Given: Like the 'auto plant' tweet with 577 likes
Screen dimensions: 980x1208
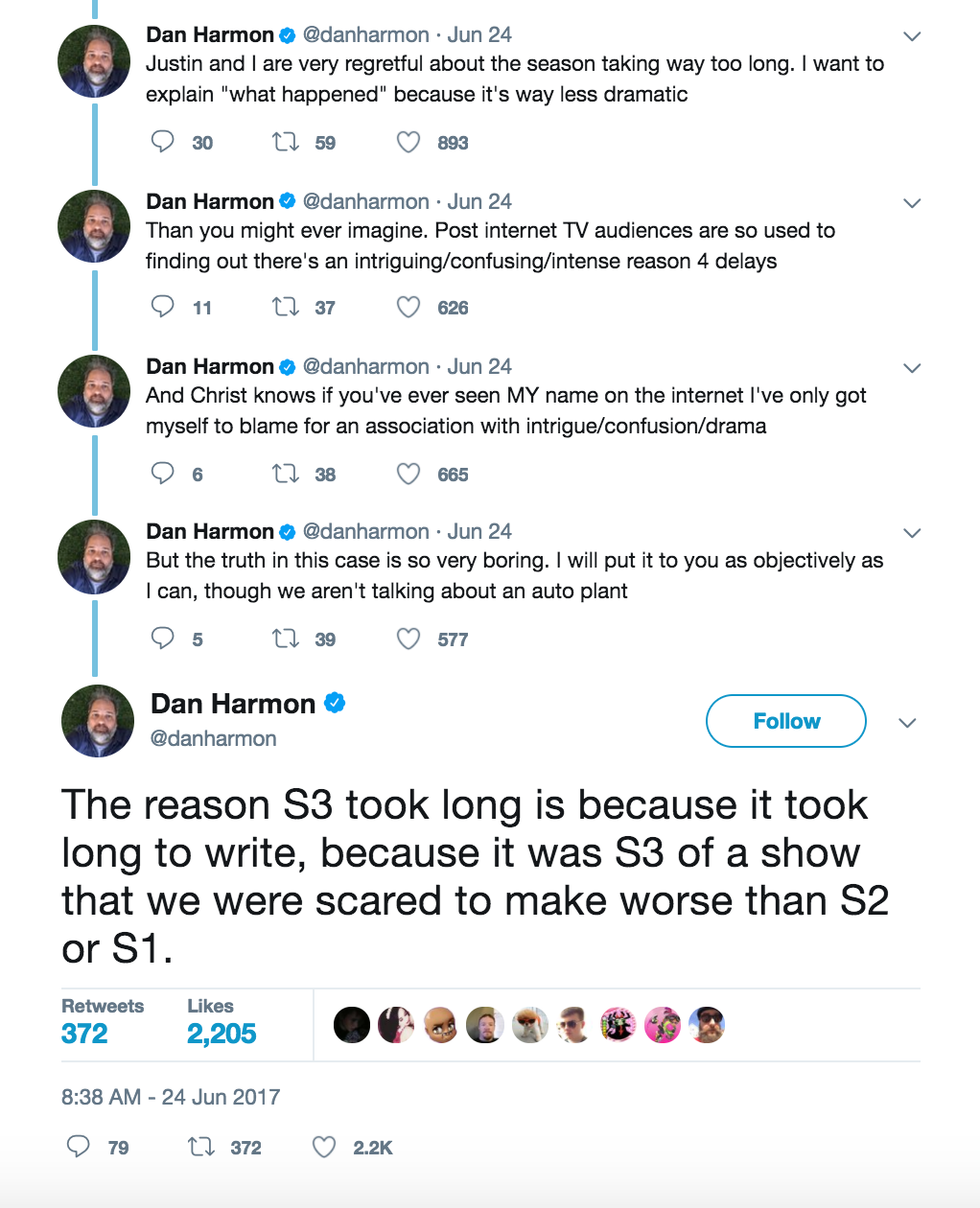Looking at the screenshot, I should pos(408,639).
